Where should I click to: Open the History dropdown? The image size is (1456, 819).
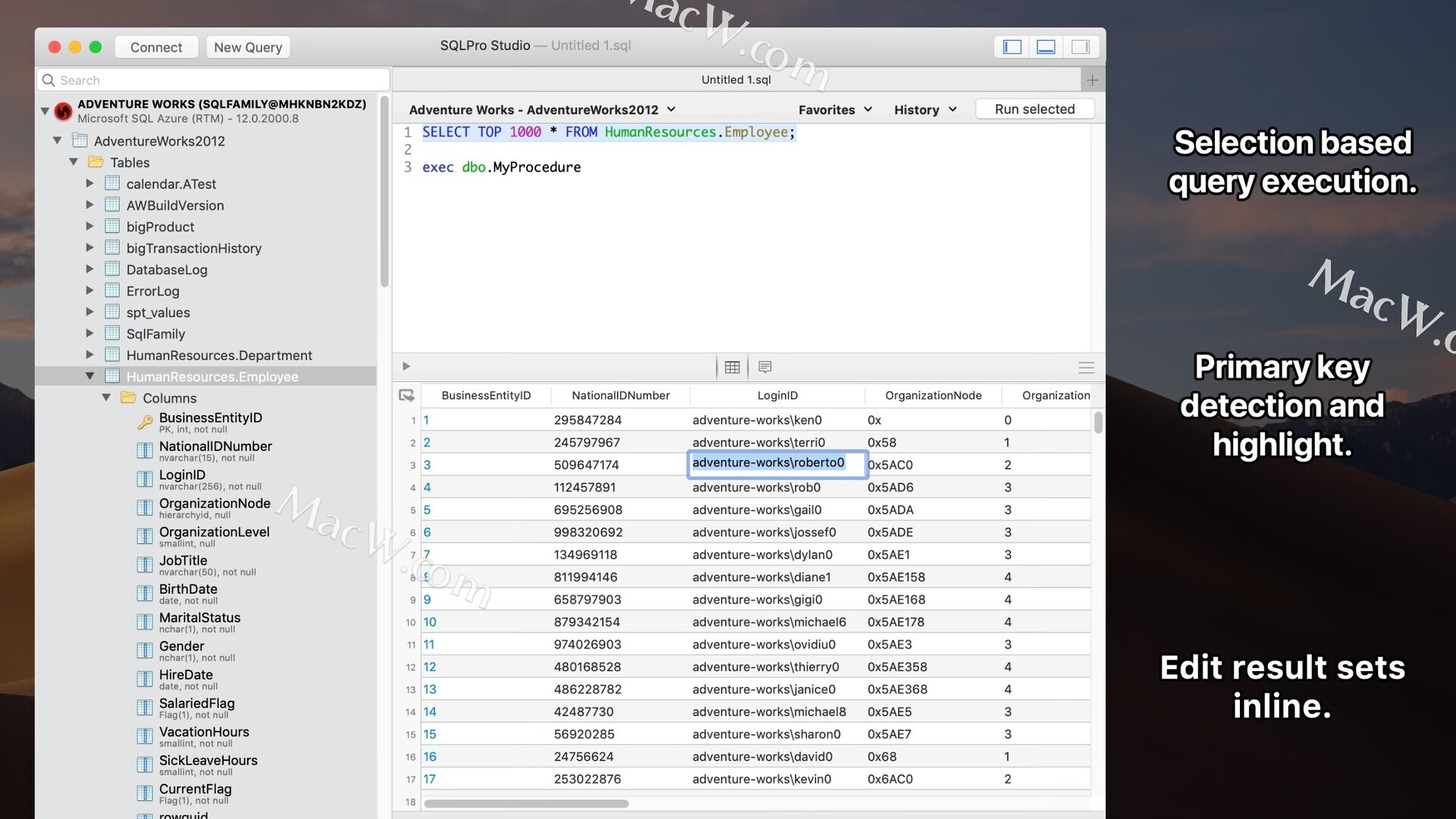(x=924, y=110)
